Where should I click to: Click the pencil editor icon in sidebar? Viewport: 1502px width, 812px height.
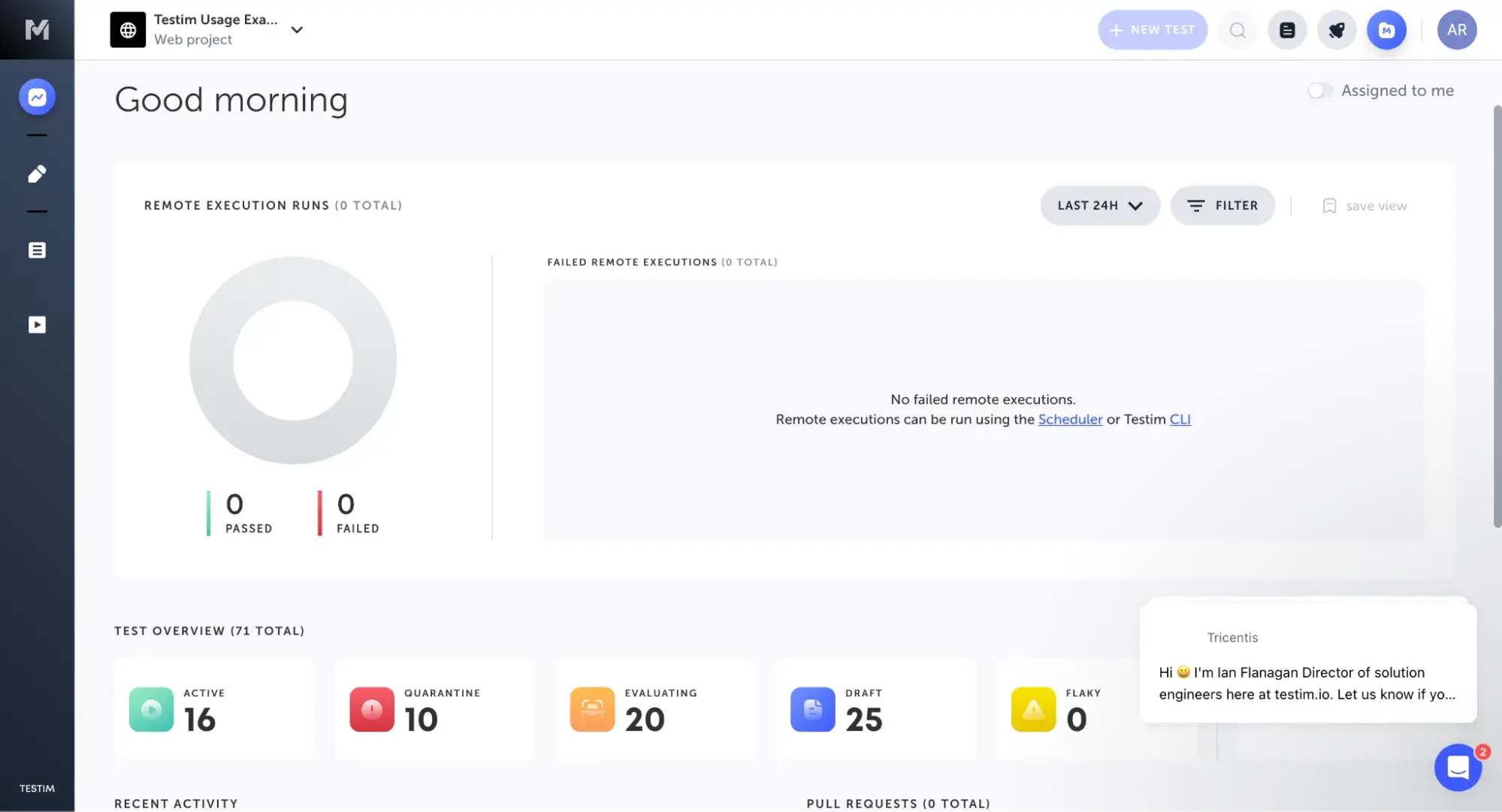(37, 174)
